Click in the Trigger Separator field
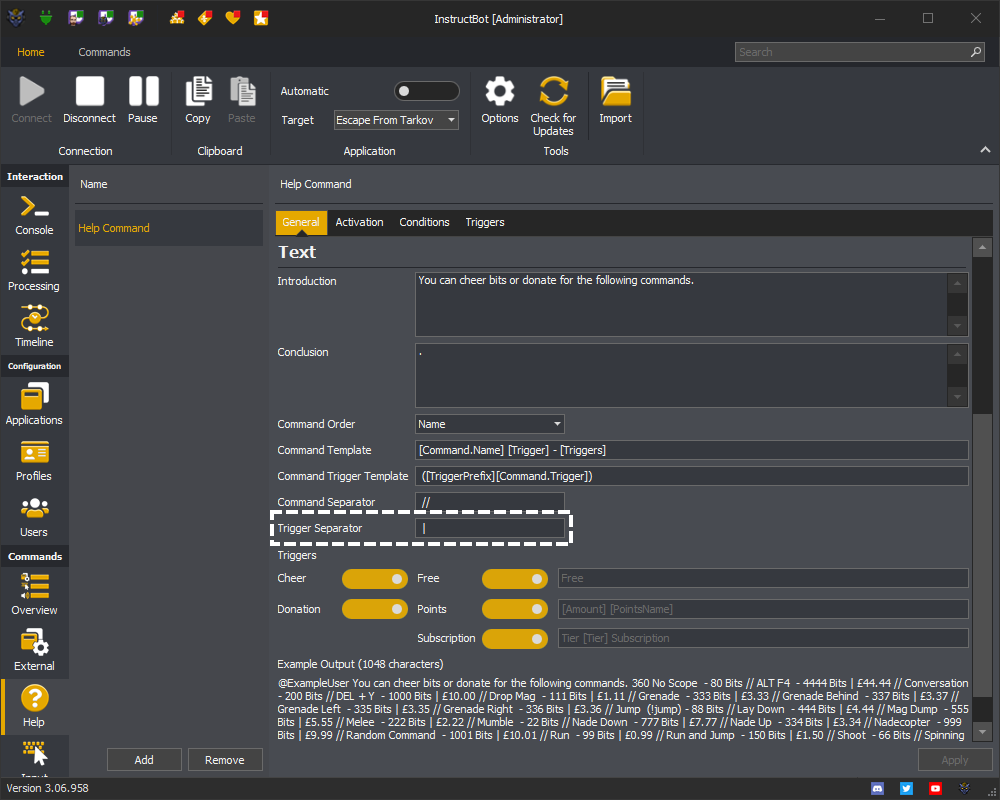This screenshot has height=800, width=1000. point(490,528)
